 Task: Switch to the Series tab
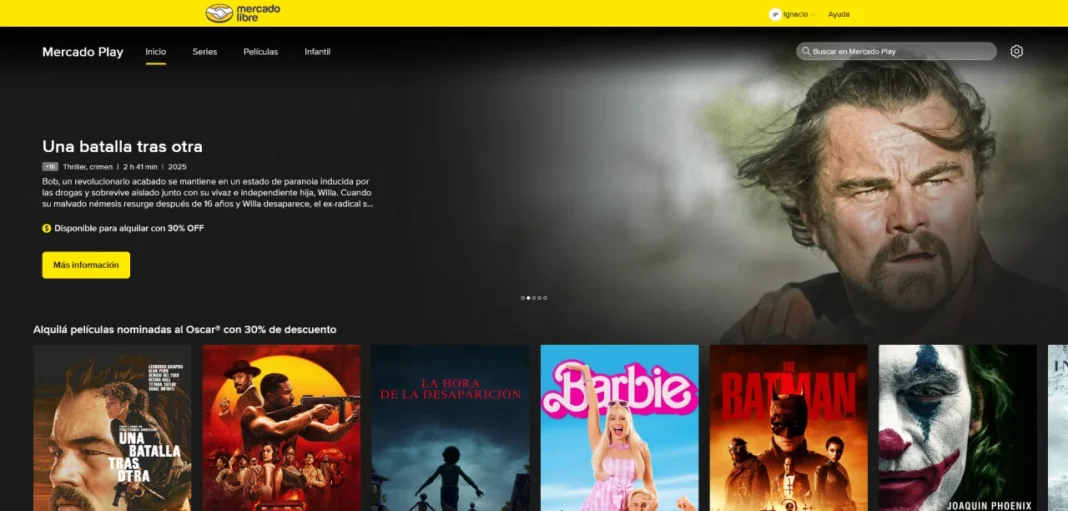tap(204, 52)
